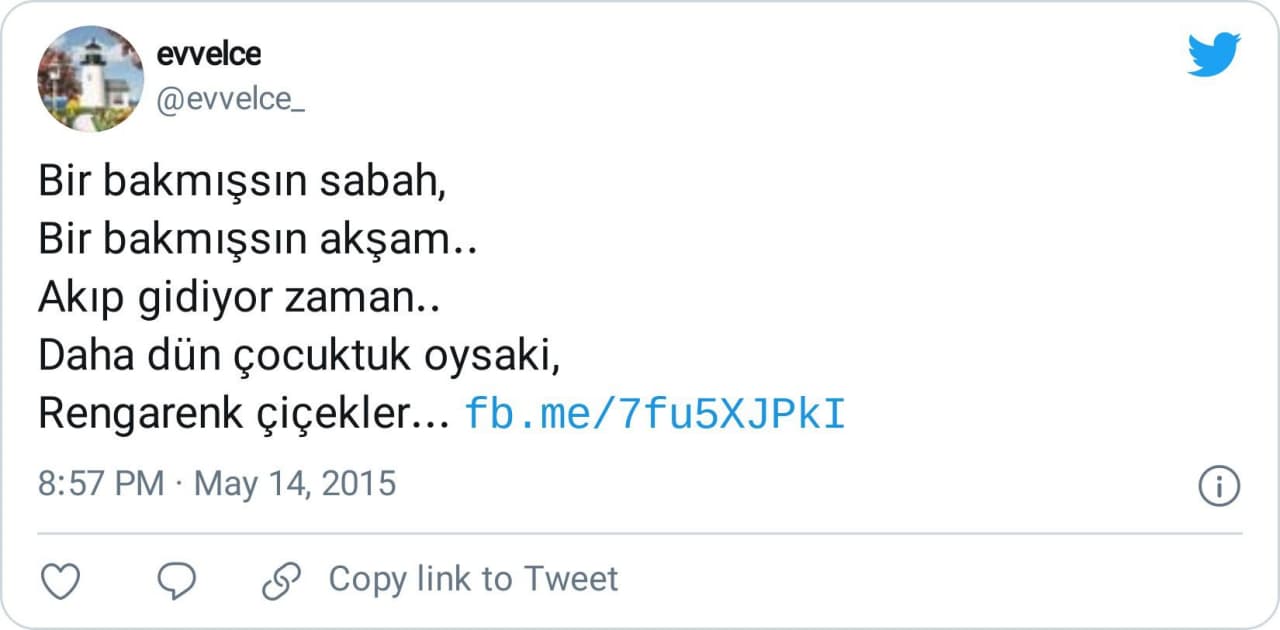Screen dimensions: 1280x630
Task: Like the tweet with the heart icon
Action: (61, 580)
